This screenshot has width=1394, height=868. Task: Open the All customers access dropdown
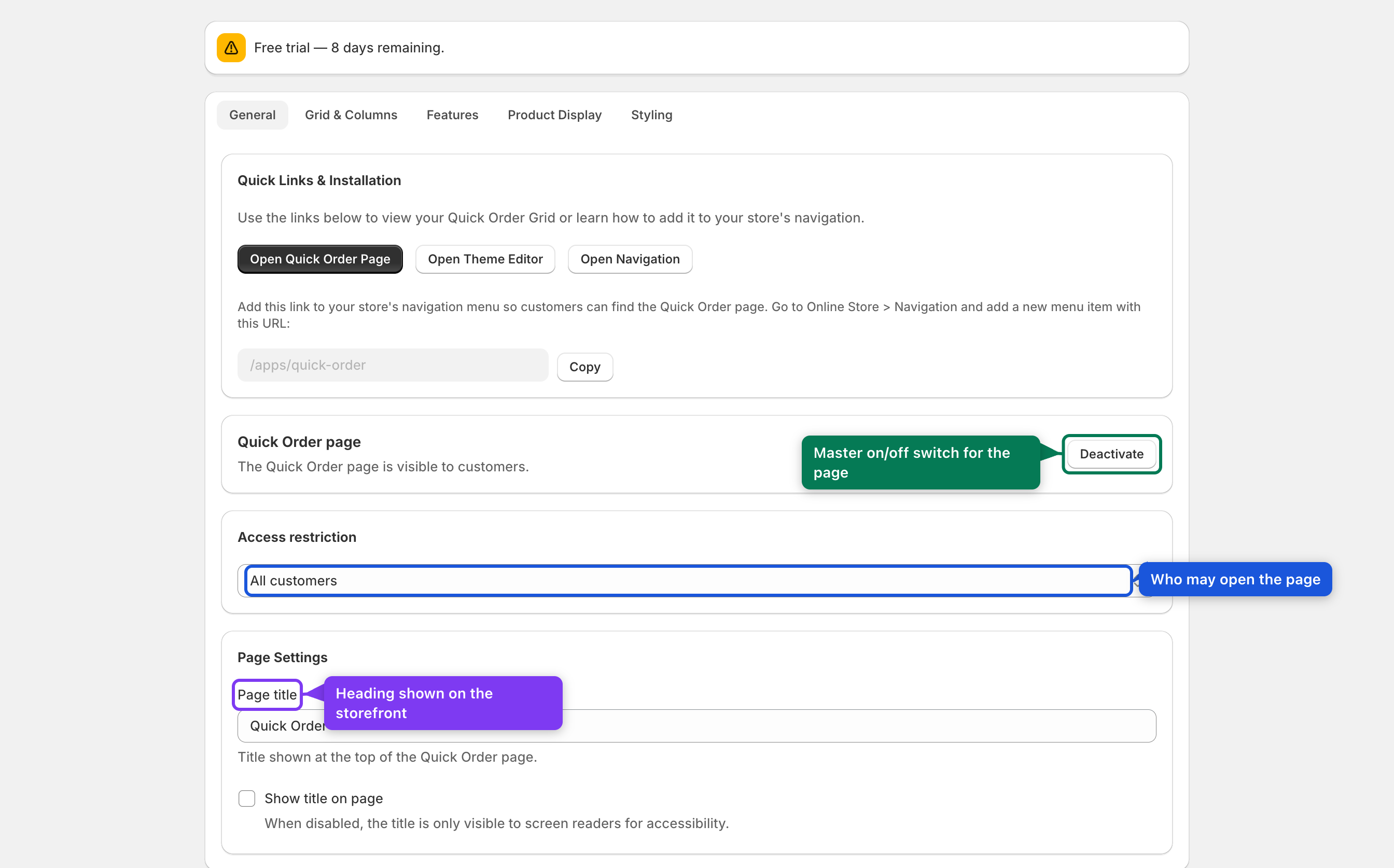click(x=696, y=580)
